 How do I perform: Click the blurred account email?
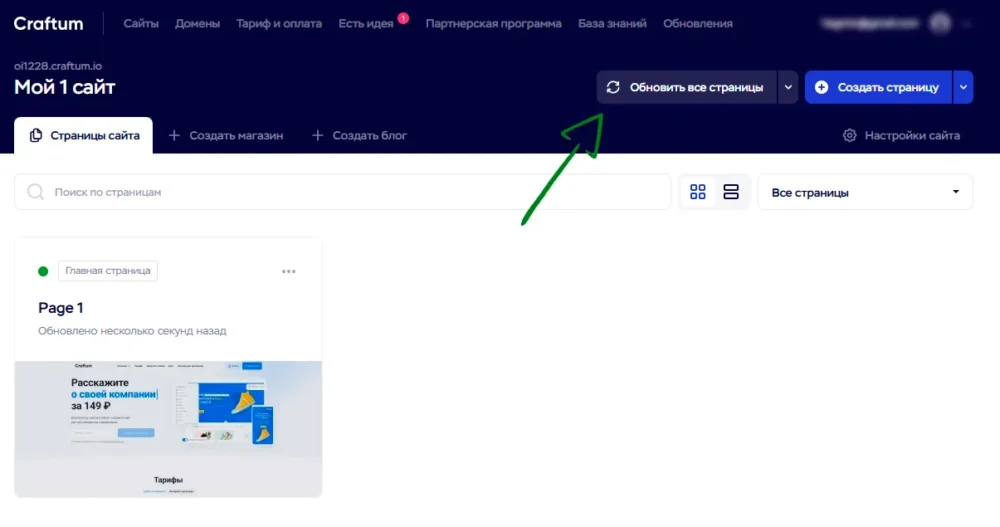[870, 24]
